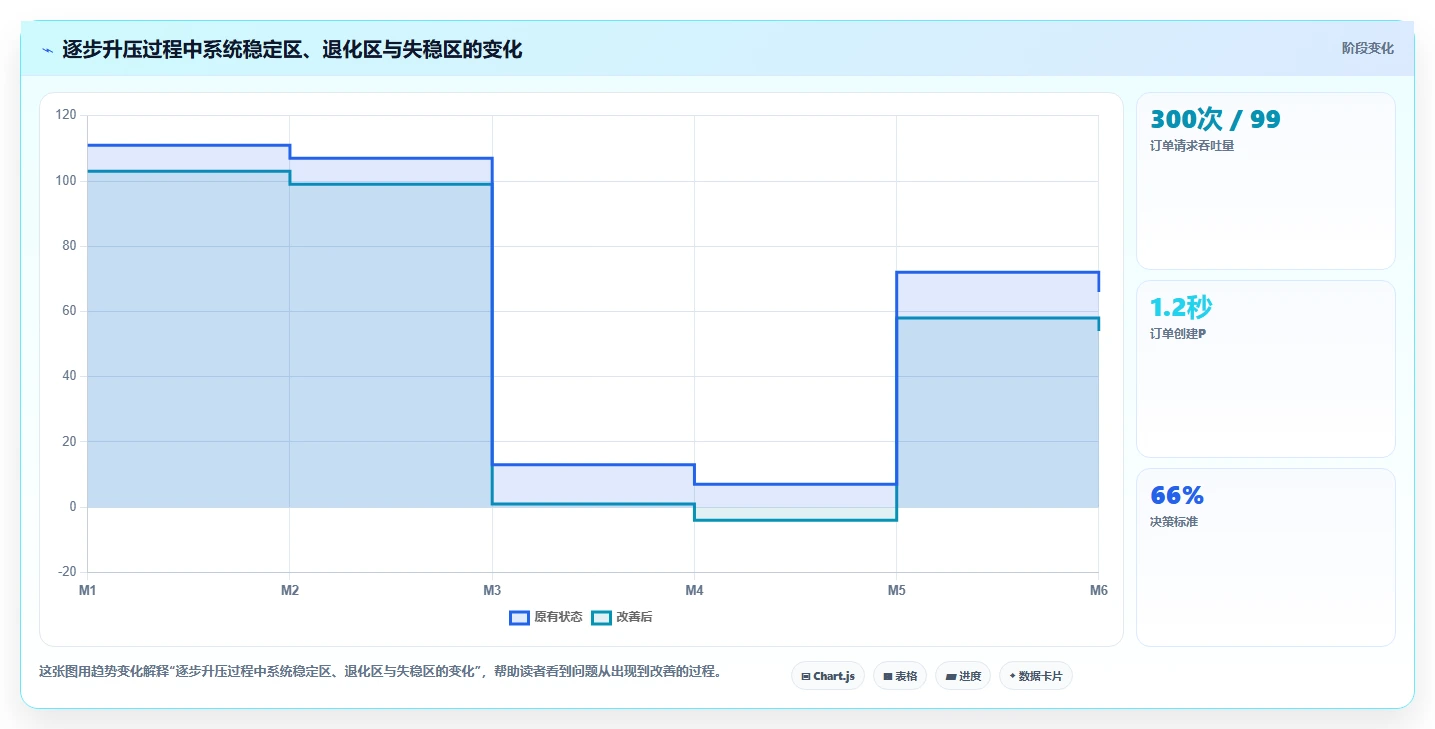Click the 60 y-axis value
1435x729 pixels.
69,311
